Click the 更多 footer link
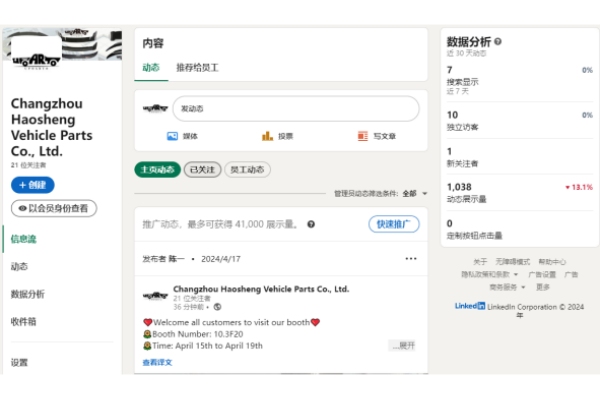The height and width of the screenshot is (400, 600). [x=543, y=287]
